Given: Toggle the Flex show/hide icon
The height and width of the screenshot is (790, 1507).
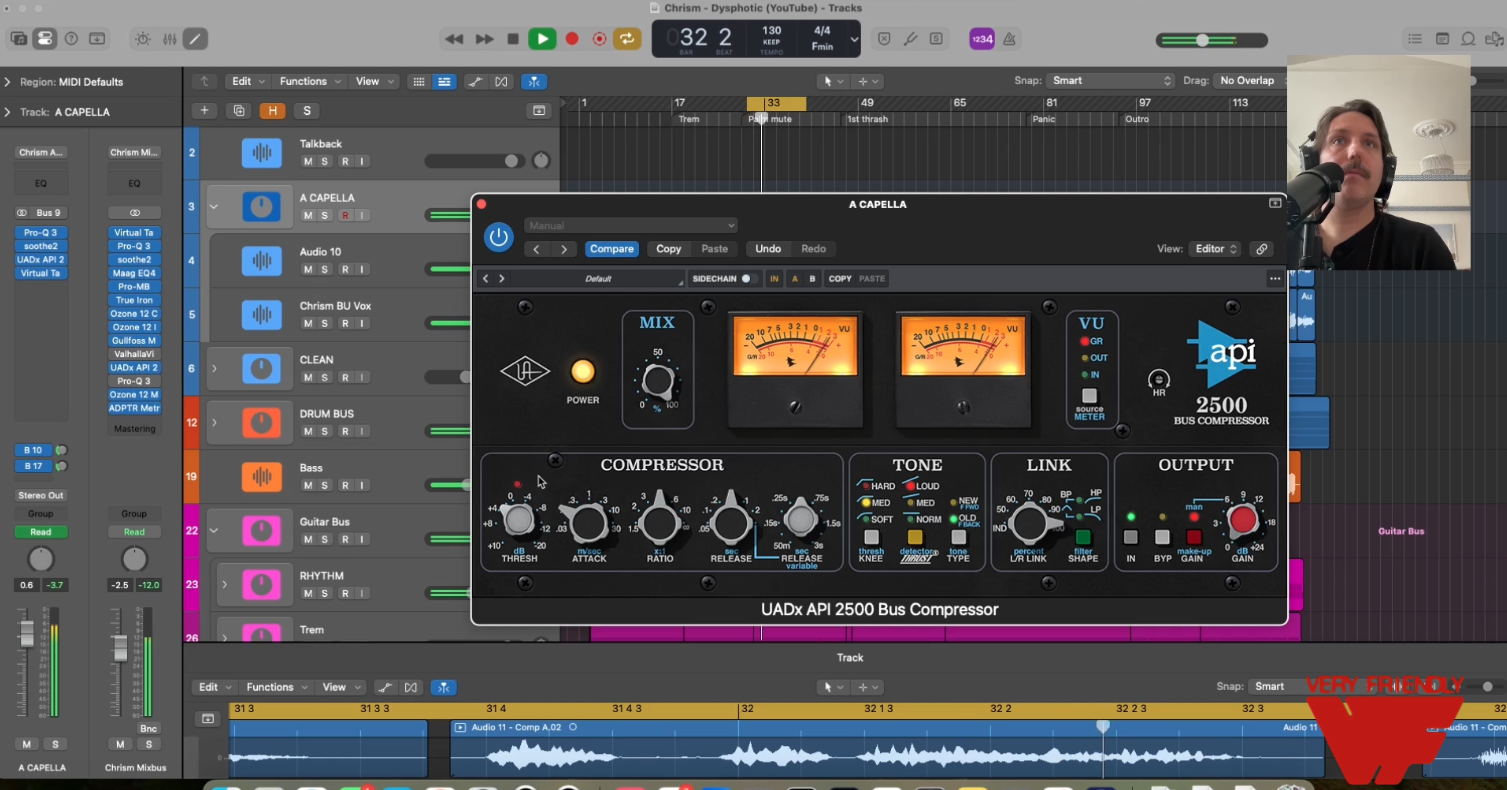Looking at the screenshot, I should point(501,81).
